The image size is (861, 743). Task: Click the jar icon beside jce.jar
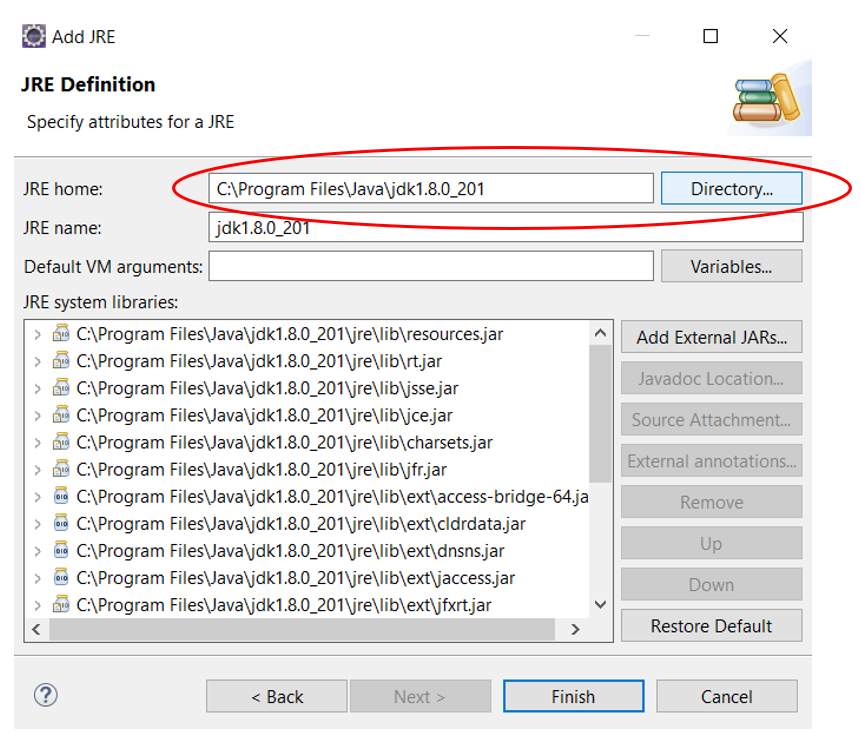coord(61,415)
